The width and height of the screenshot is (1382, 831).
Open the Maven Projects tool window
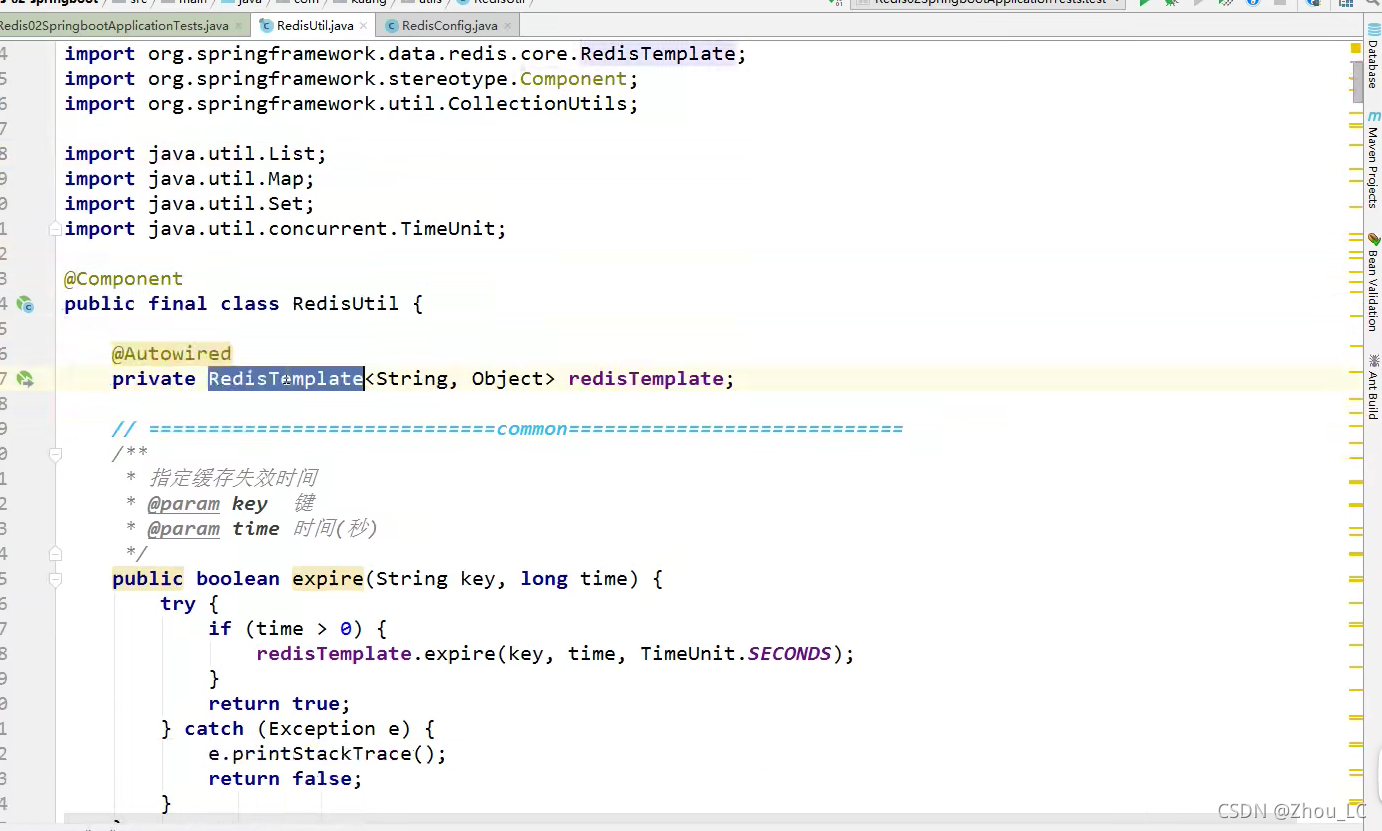[x=1373, y=160]
